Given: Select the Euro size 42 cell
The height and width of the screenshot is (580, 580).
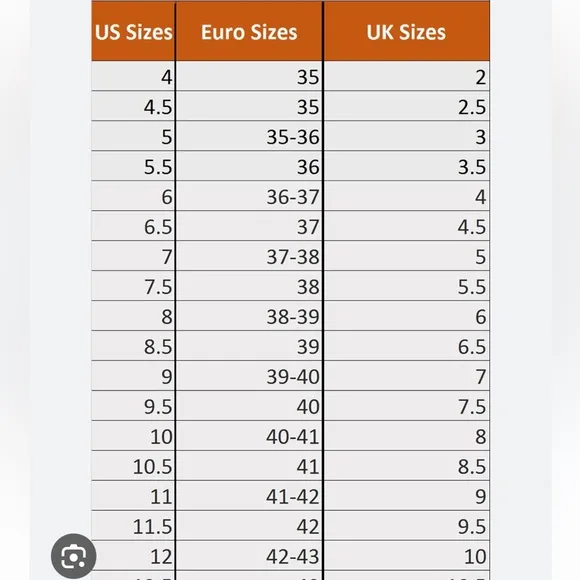Looking at the screenshot, I should point(249,526).
